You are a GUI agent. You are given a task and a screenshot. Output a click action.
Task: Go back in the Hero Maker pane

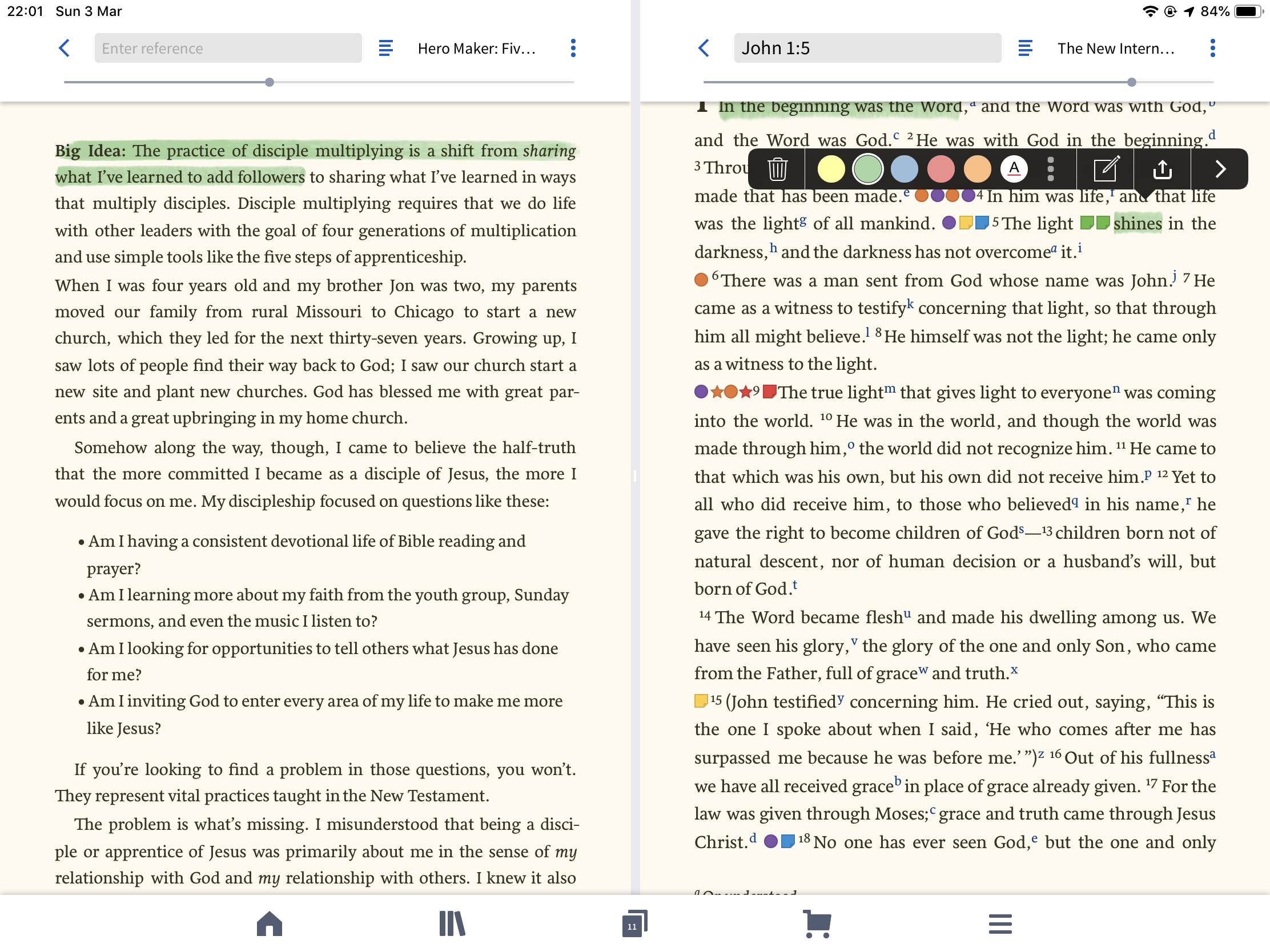tap(65, 48)
